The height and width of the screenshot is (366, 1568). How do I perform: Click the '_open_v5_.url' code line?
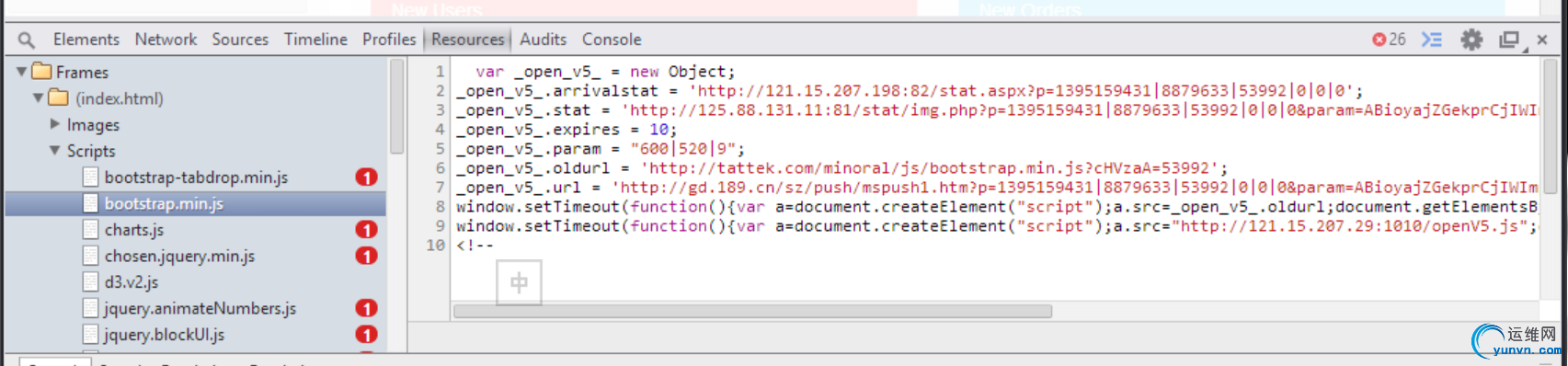pyautogui.click(x=997, y=188)
